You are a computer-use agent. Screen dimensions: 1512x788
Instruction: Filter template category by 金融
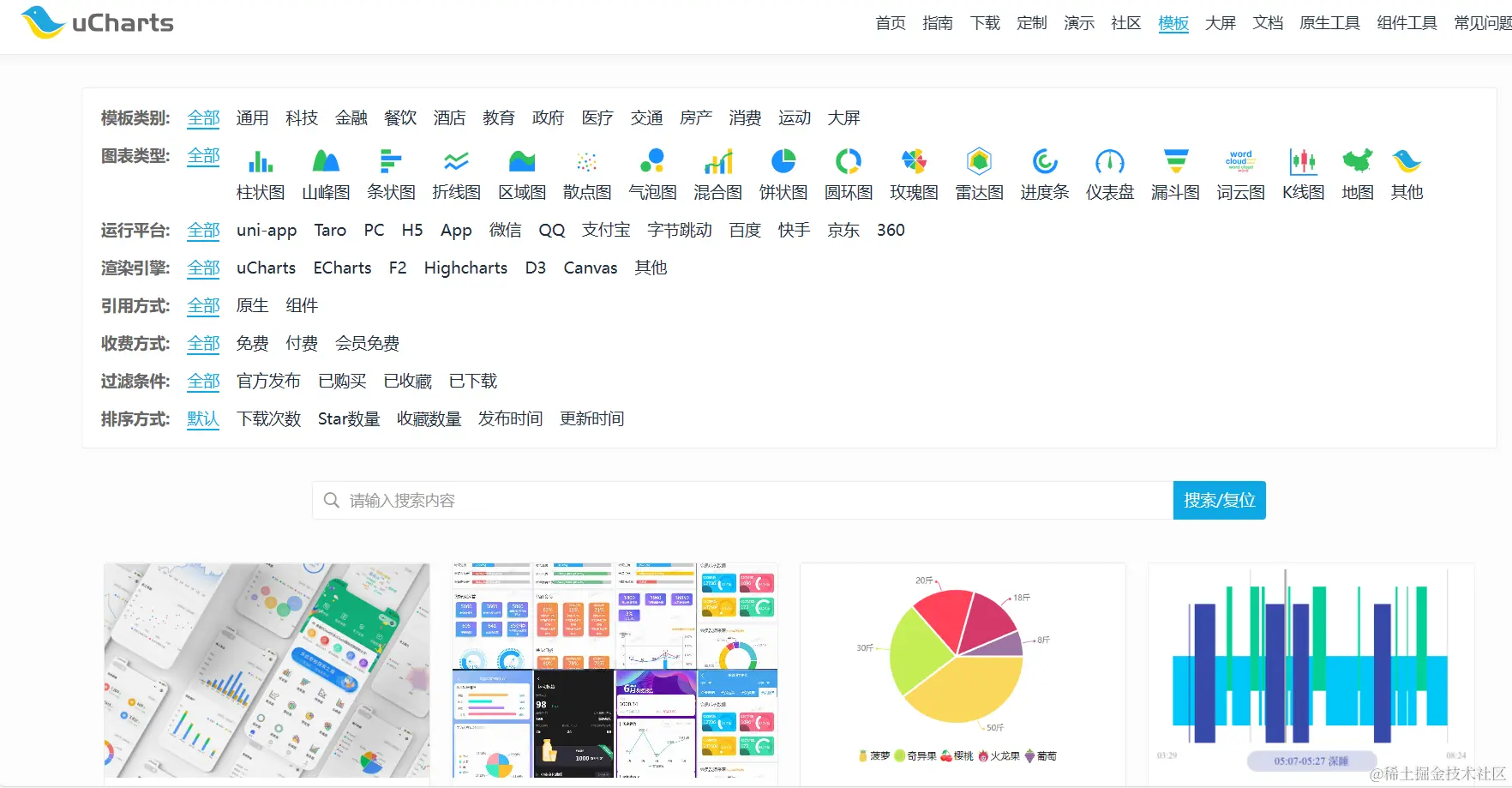coord(351,117)
